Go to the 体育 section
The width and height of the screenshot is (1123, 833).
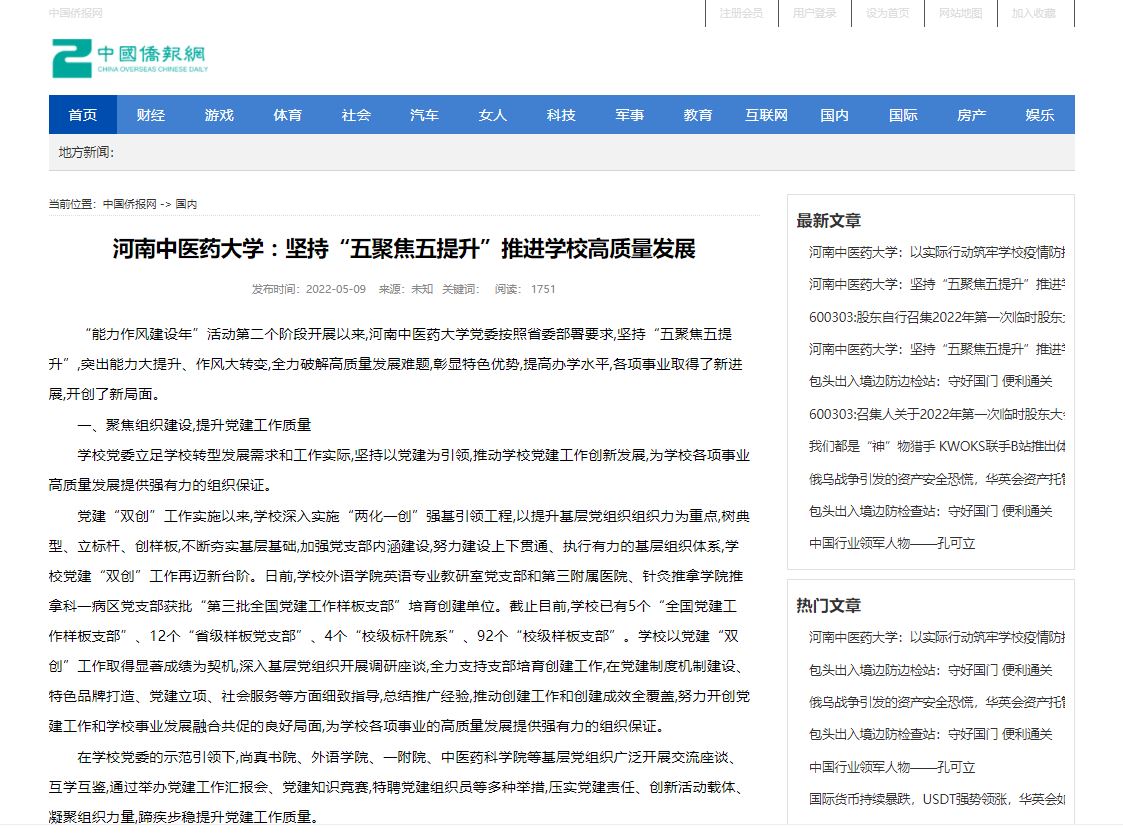(288, 115)
